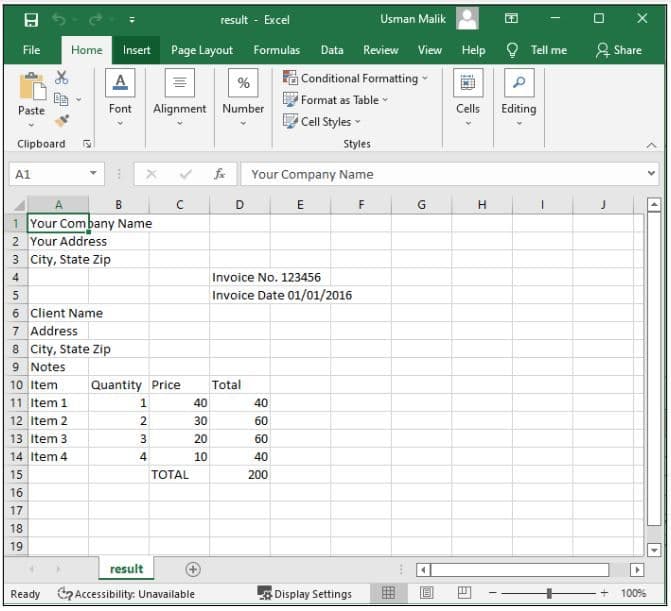The image size is (671, 611).
Task: Add a new sheet with plus icon
Action: point(193,569)
